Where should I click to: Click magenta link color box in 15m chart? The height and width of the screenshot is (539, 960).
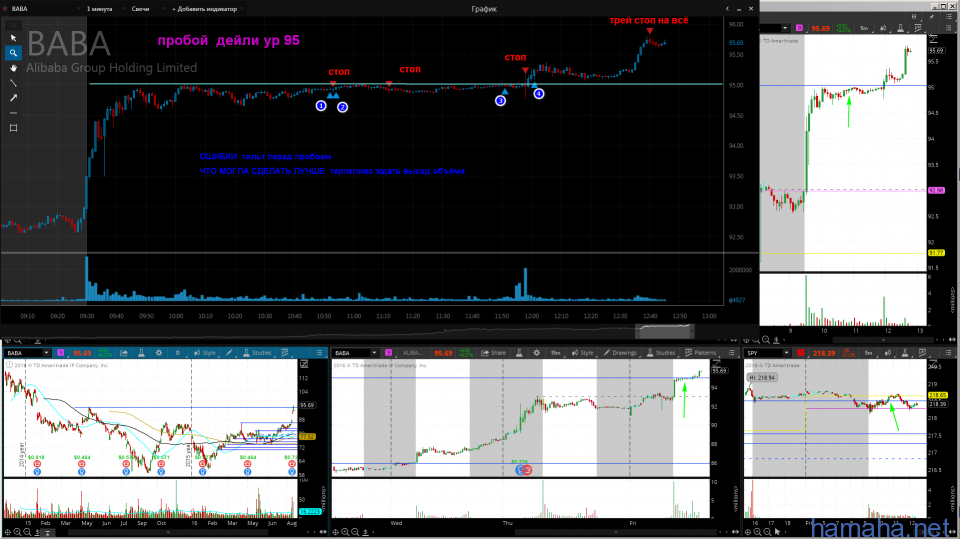388,353
